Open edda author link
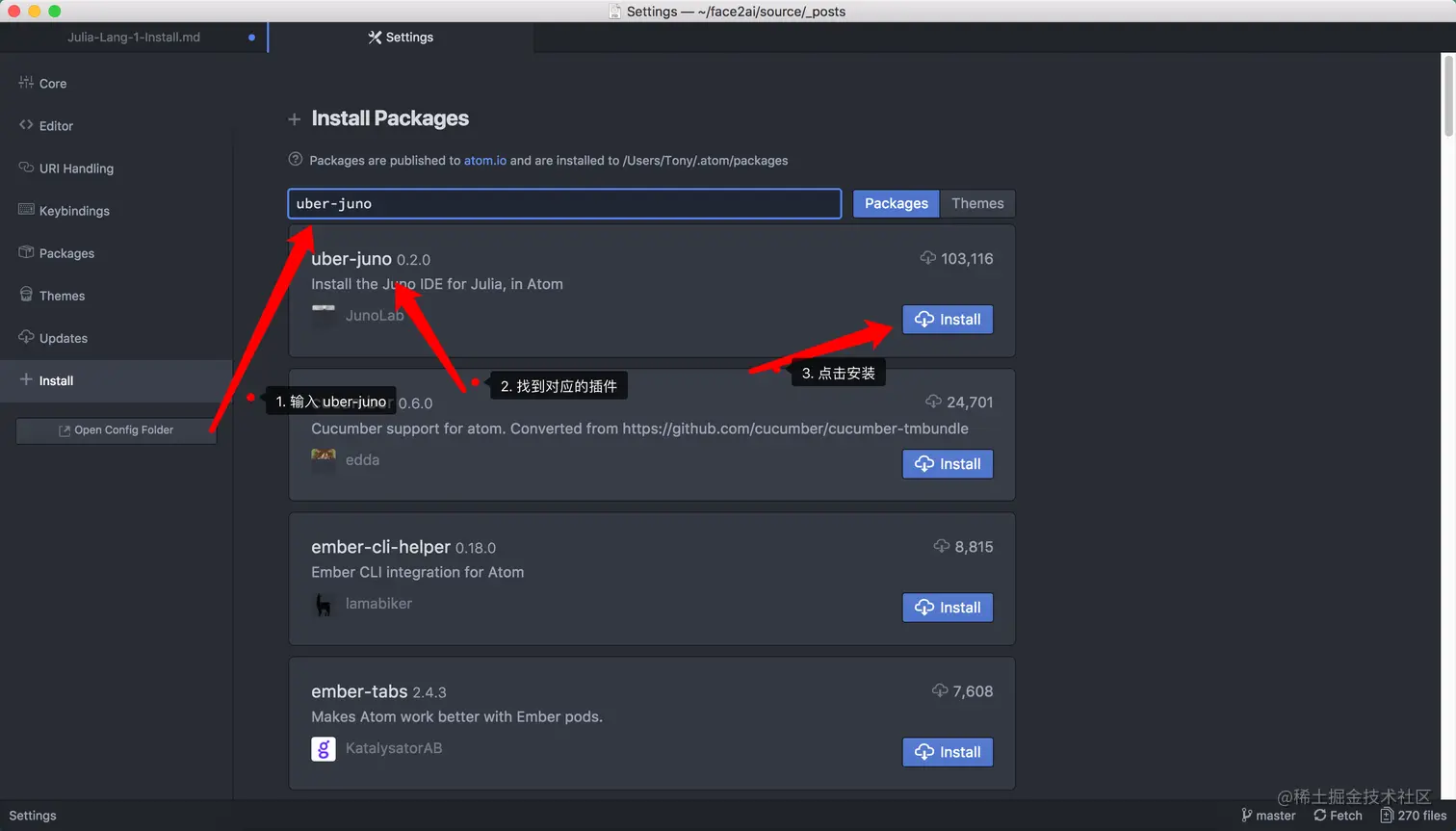The height and width of the screenshot is (831, 1456). (x=362, y=460)
